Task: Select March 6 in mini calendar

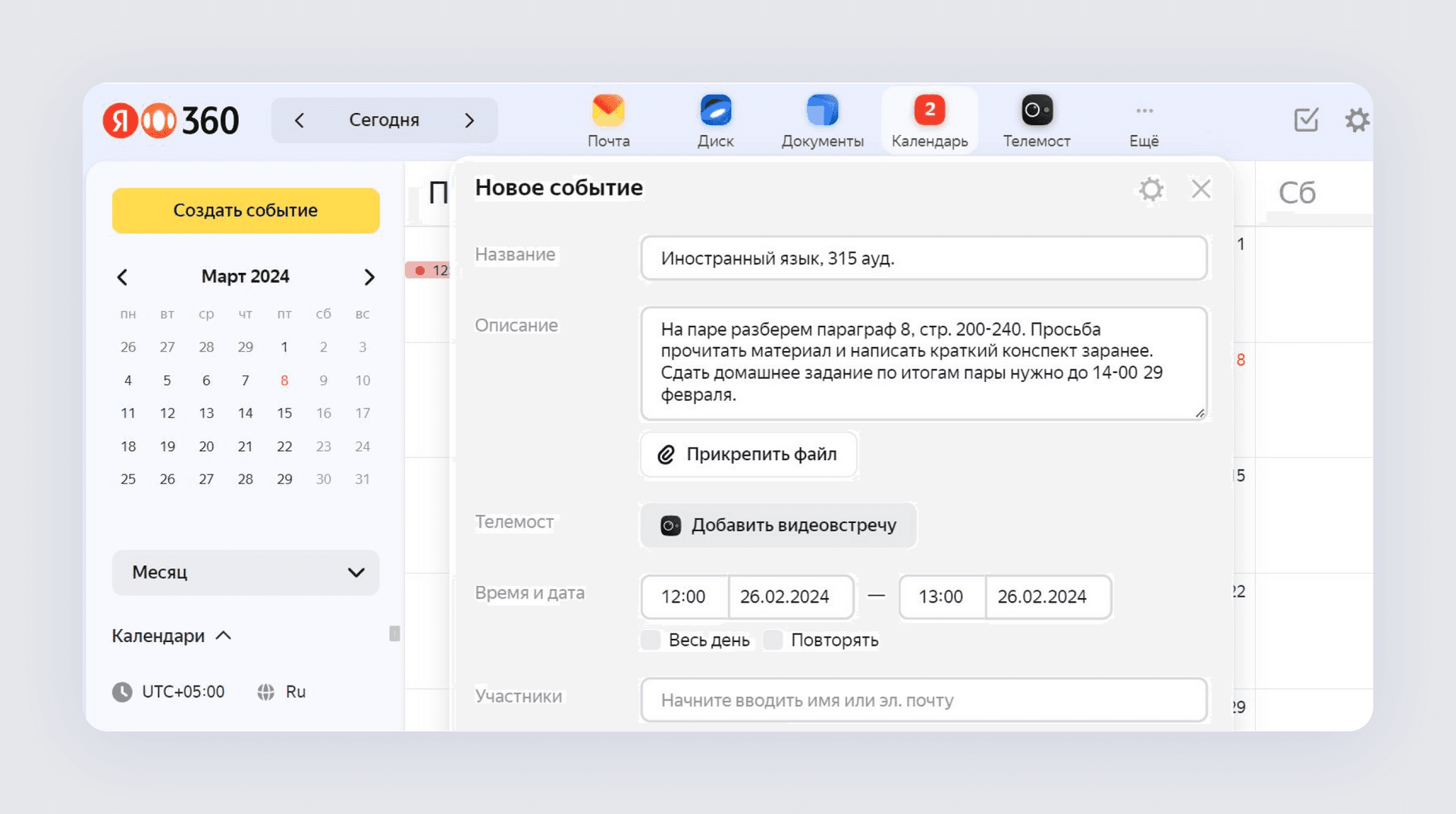Action: click(206, 380)
